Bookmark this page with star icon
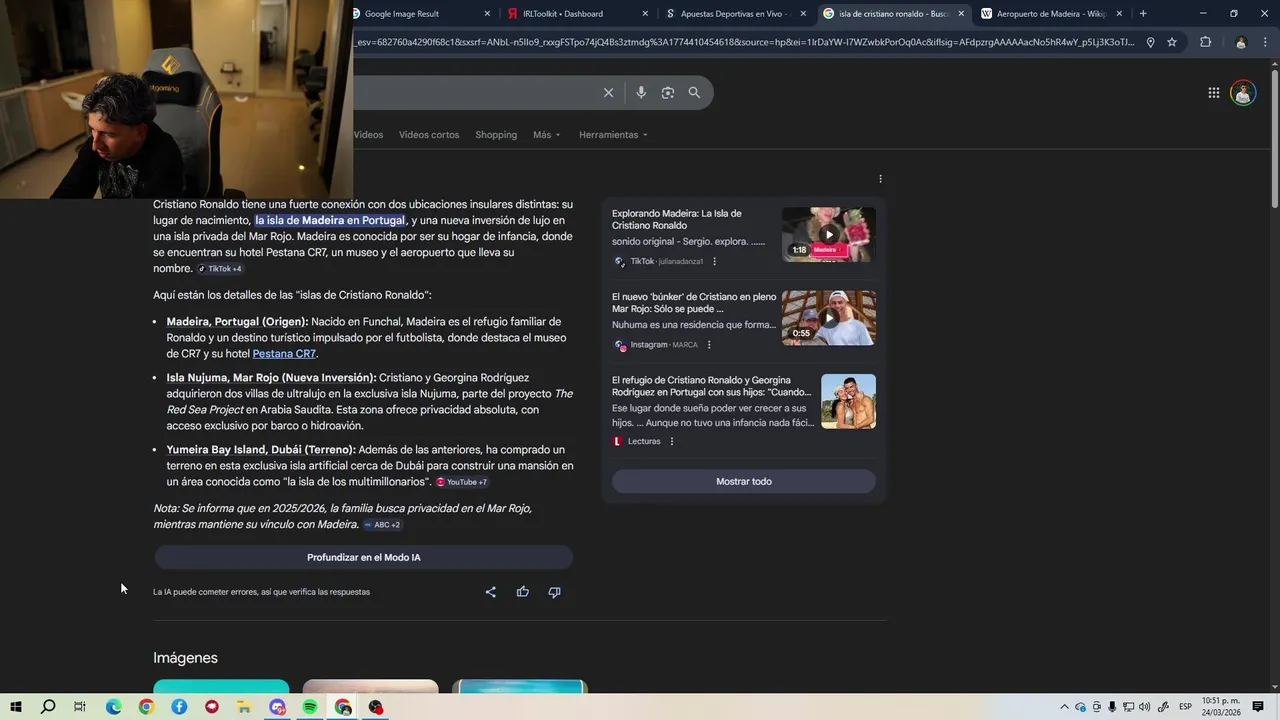Image resolution: width=1280 pixels, height=720 pixels. point(1172,42)
